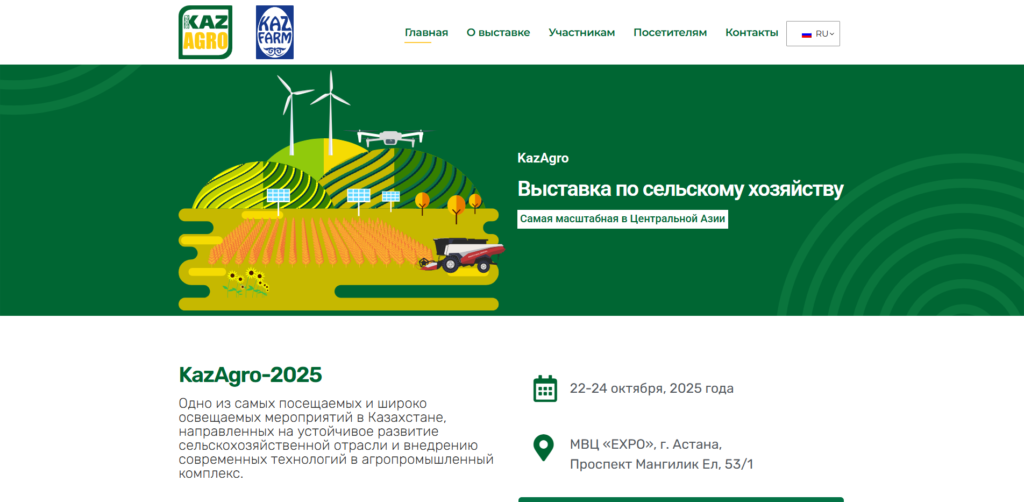The height and width of the screenshot is (502, 1024).
Task: Click the location pin icon
Action: [543, 449]
